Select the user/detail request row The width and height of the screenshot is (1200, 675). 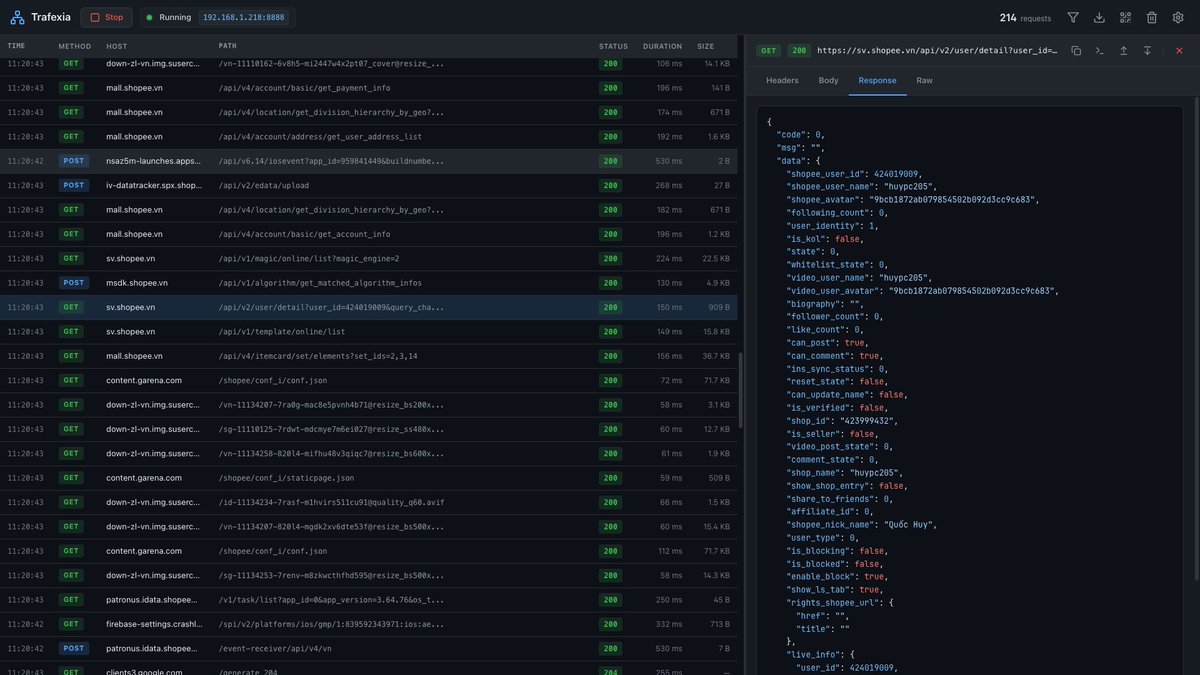click(369, 307)
